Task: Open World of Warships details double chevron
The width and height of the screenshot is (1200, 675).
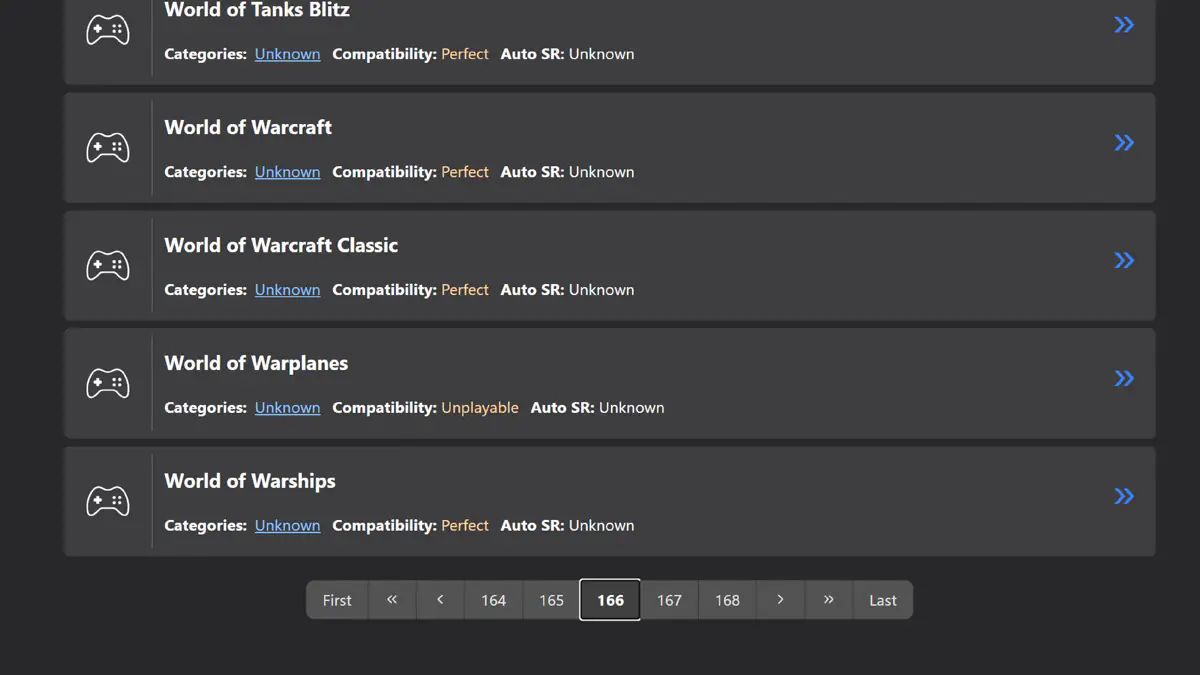Action: tap(1124, 496)
